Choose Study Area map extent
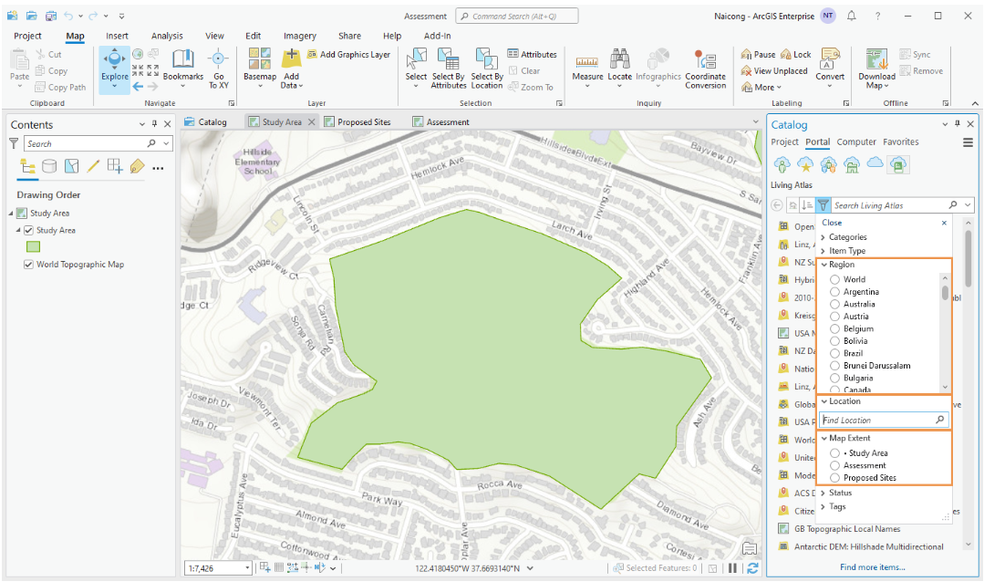Screen dimensions: 984x583 tap(835, 453)
